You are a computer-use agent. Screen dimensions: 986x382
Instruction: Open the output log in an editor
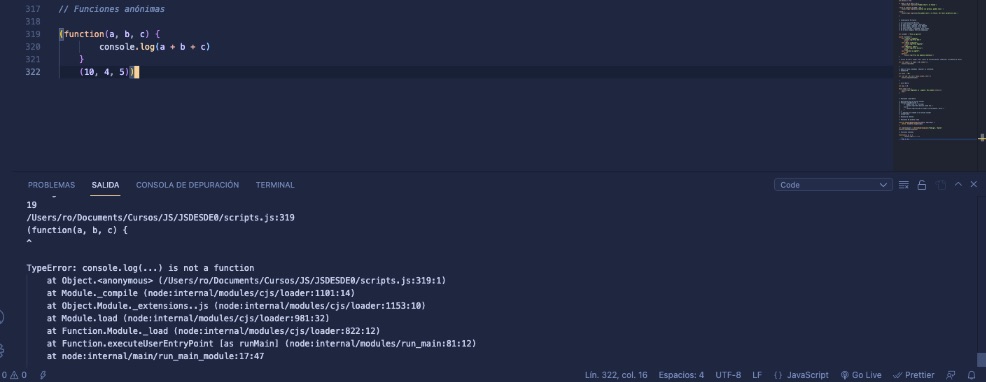point(940,184)
